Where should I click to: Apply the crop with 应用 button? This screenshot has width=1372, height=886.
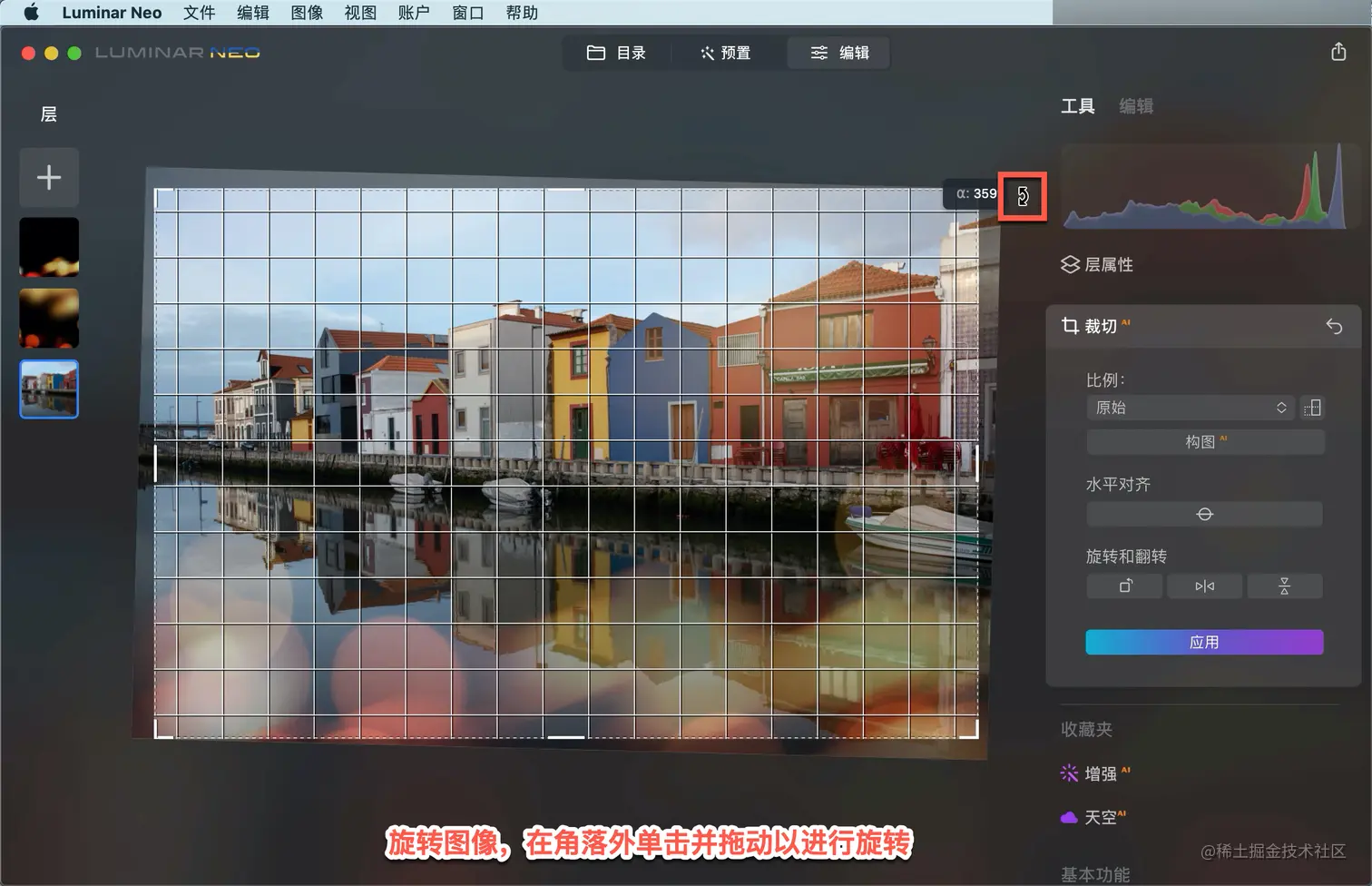click(1204, 643)
